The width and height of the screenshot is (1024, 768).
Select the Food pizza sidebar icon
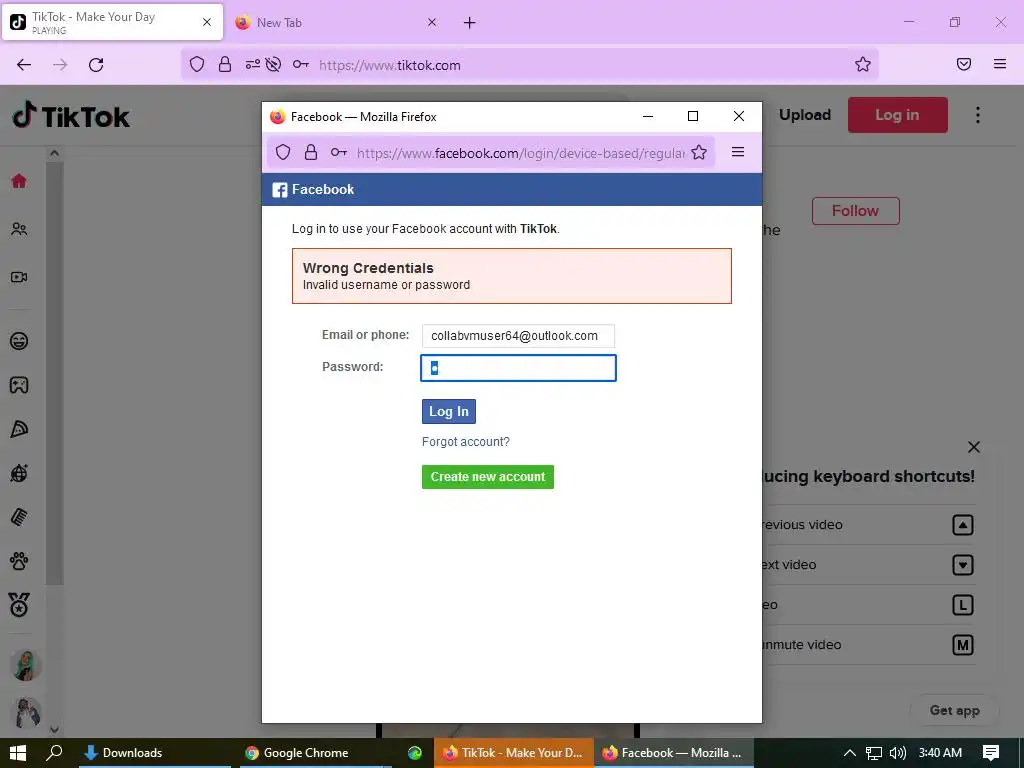point(19,429)
